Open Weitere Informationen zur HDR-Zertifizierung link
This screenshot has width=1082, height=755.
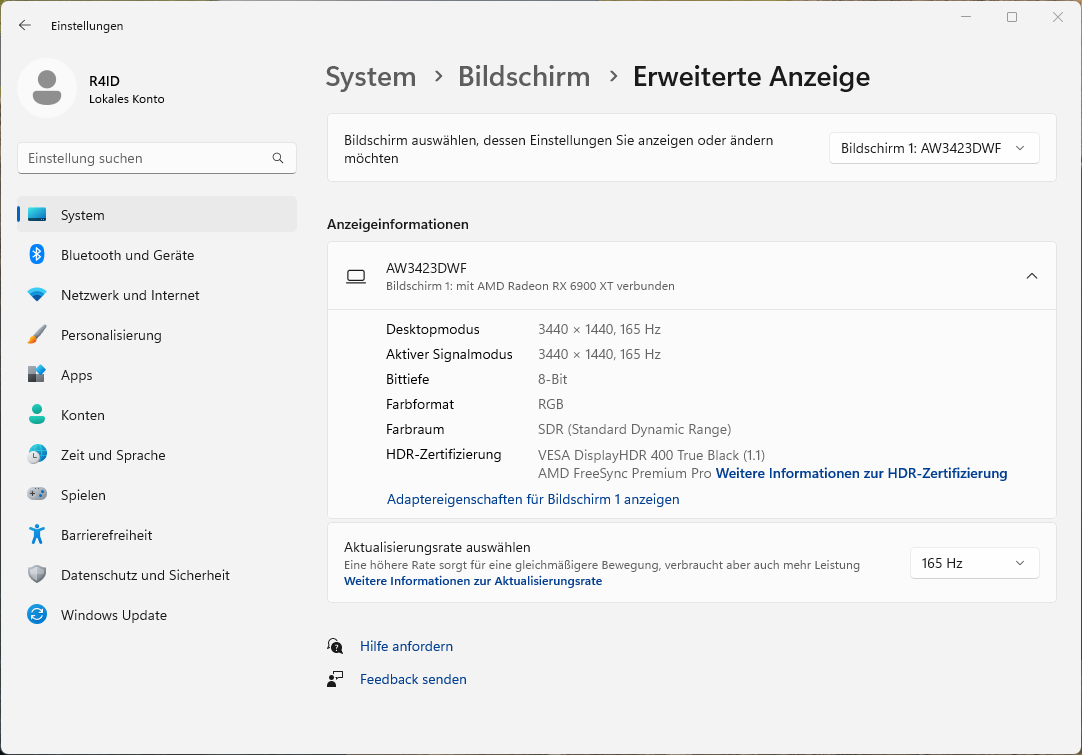point(861,473)
